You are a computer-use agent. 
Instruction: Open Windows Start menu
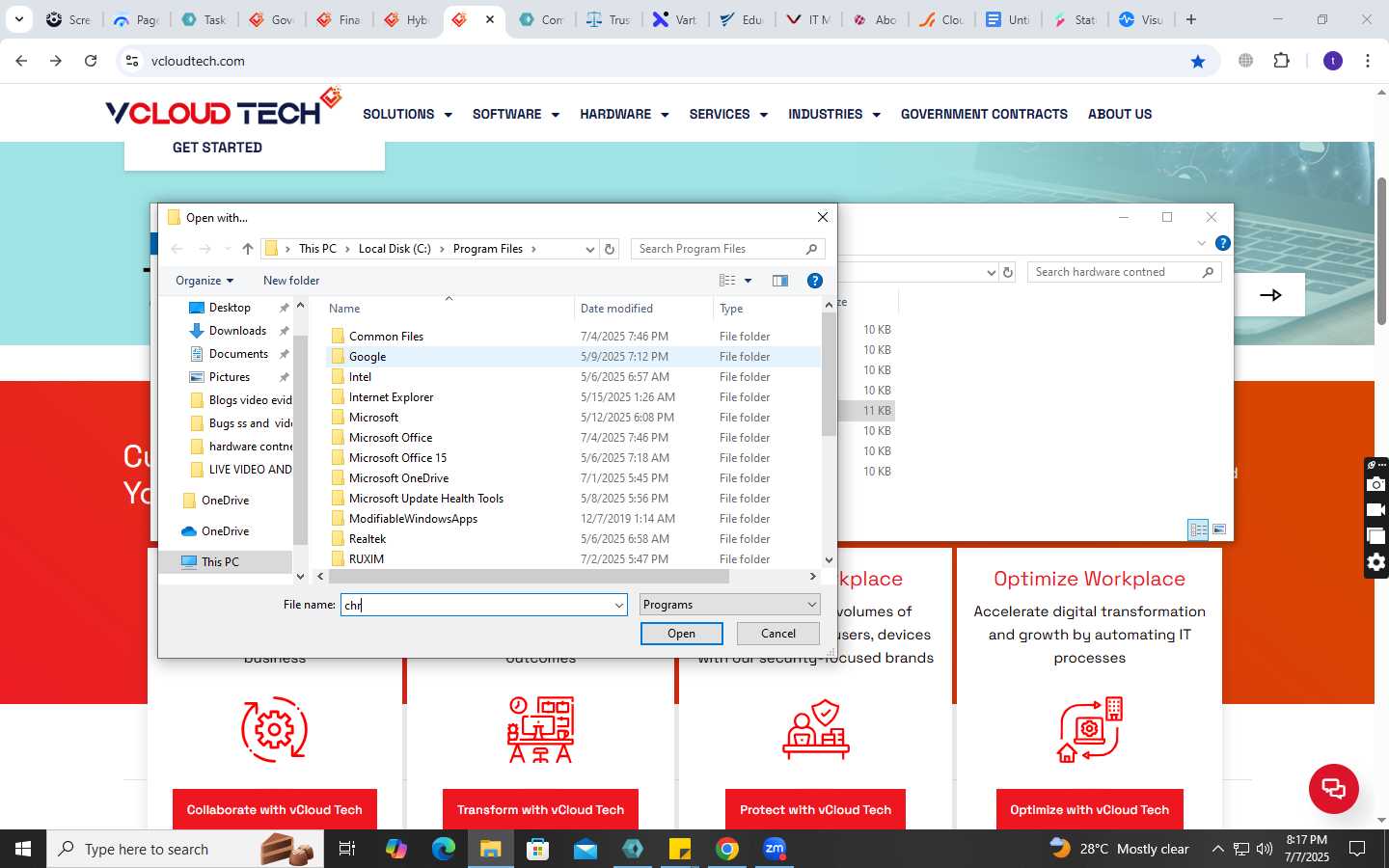coord(23,849)
